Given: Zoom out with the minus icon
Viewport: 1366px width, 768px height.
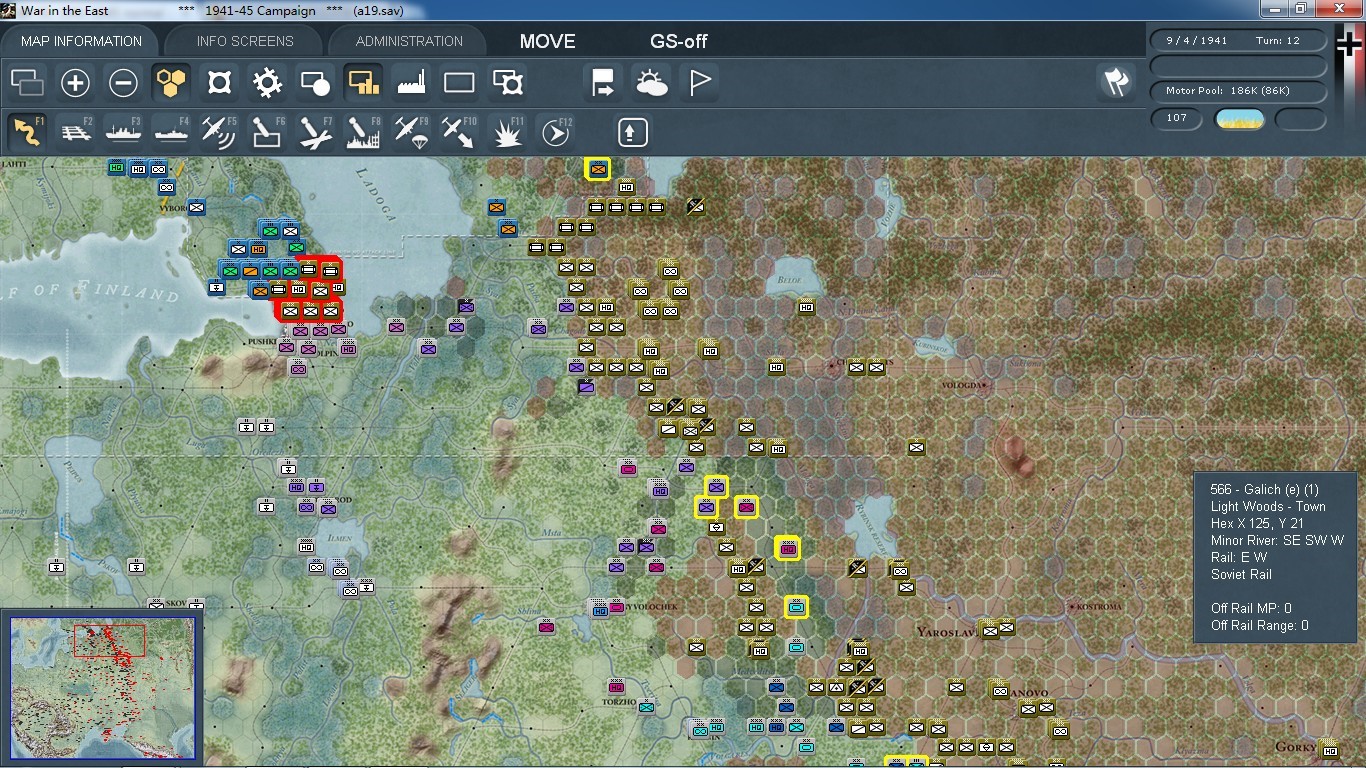Looking at the screenshot, I should pyautogui.click(x=124, y=83).
